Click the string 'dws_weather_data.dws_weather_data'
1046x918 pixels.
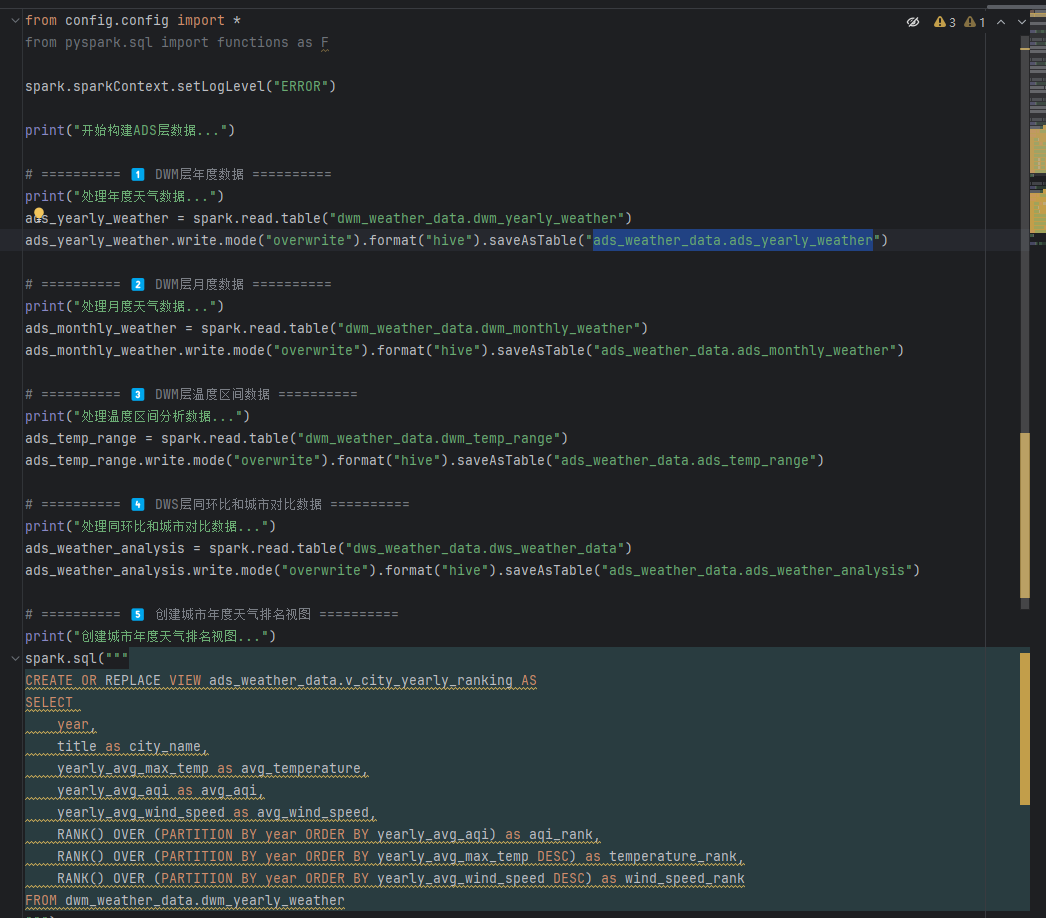[485, 549]
